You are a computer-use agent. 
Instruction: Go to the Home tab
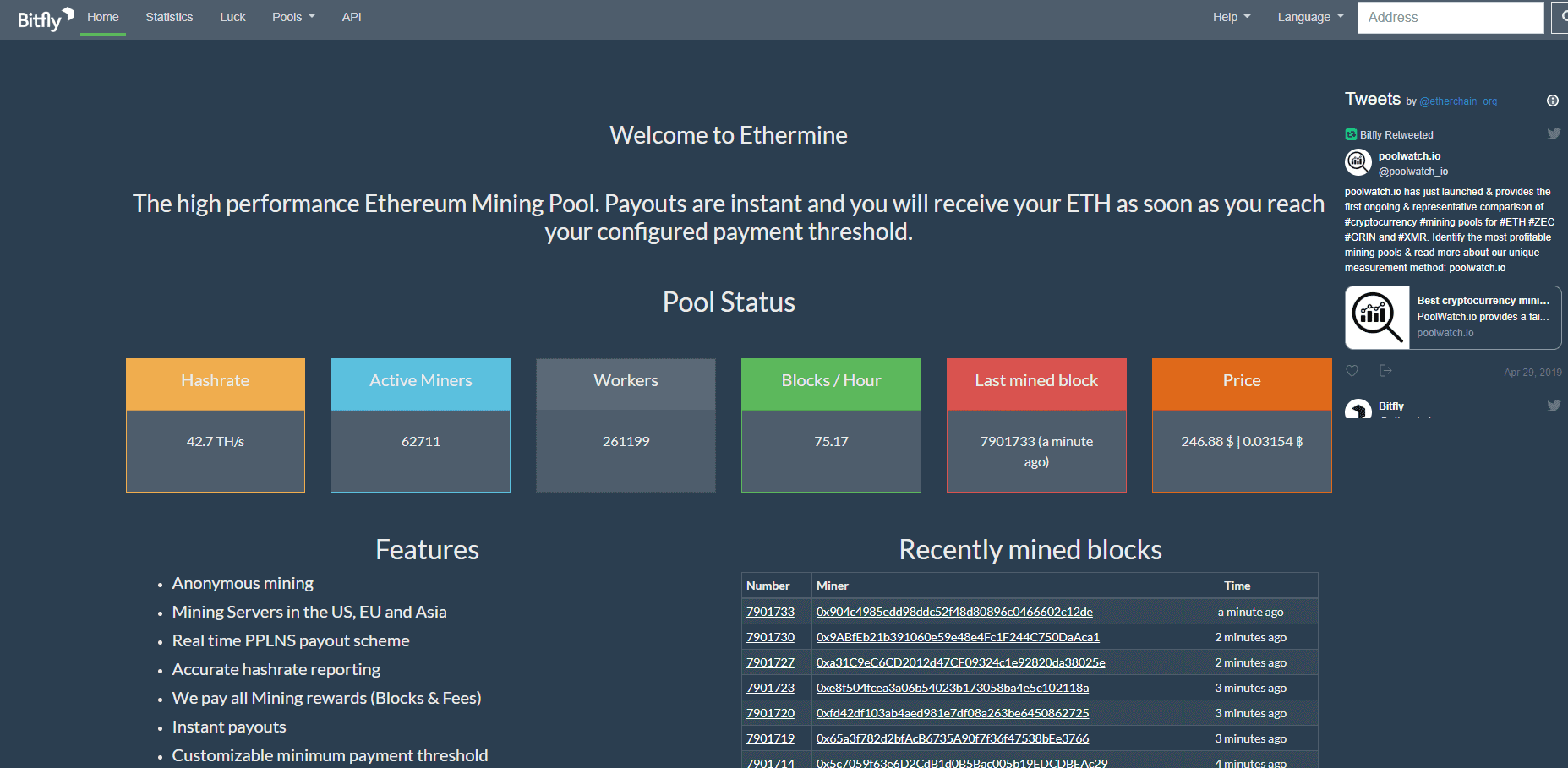(x=103, y=17)
